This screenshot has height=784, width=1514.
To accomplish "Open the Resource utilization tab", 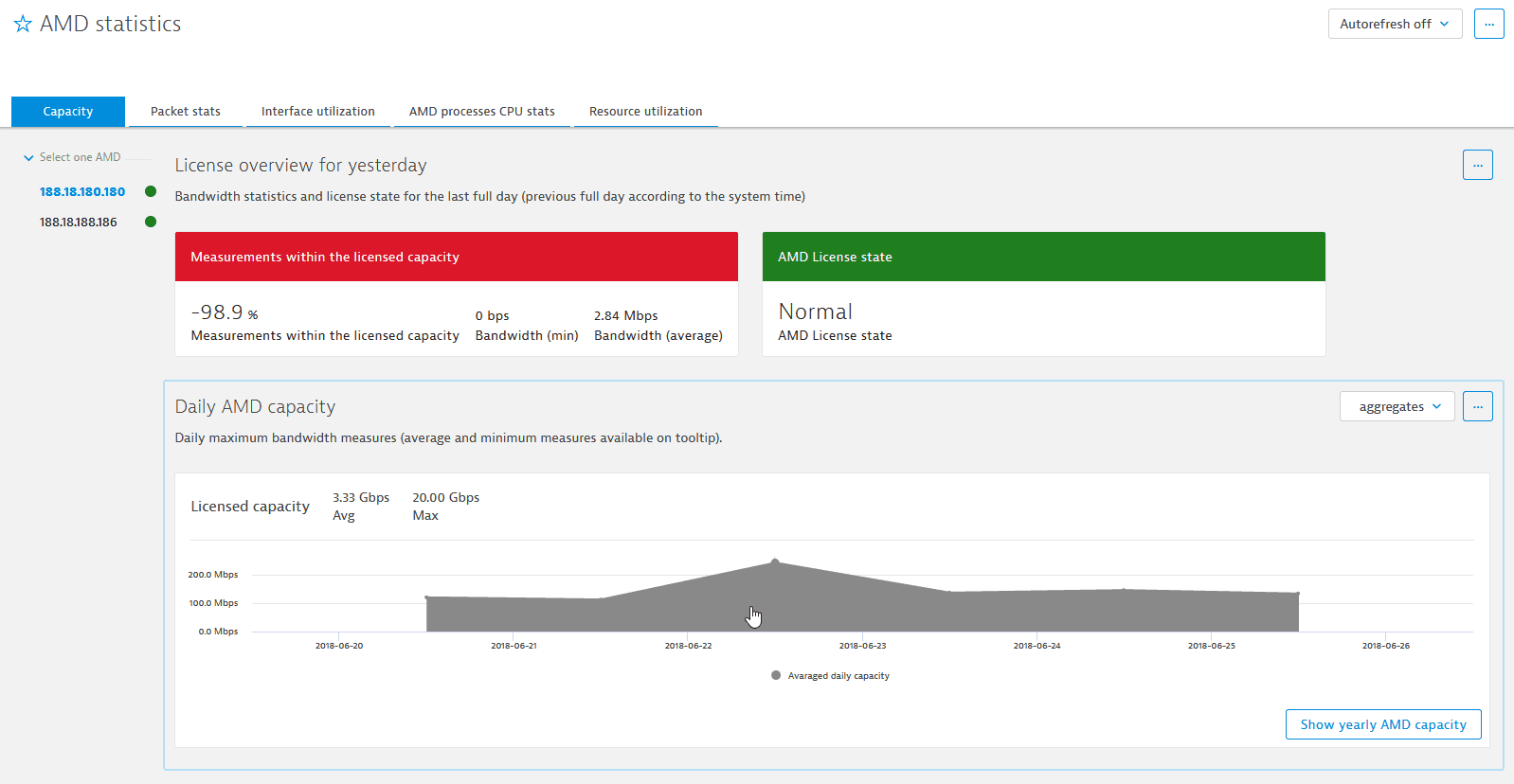I will point(646,111).
